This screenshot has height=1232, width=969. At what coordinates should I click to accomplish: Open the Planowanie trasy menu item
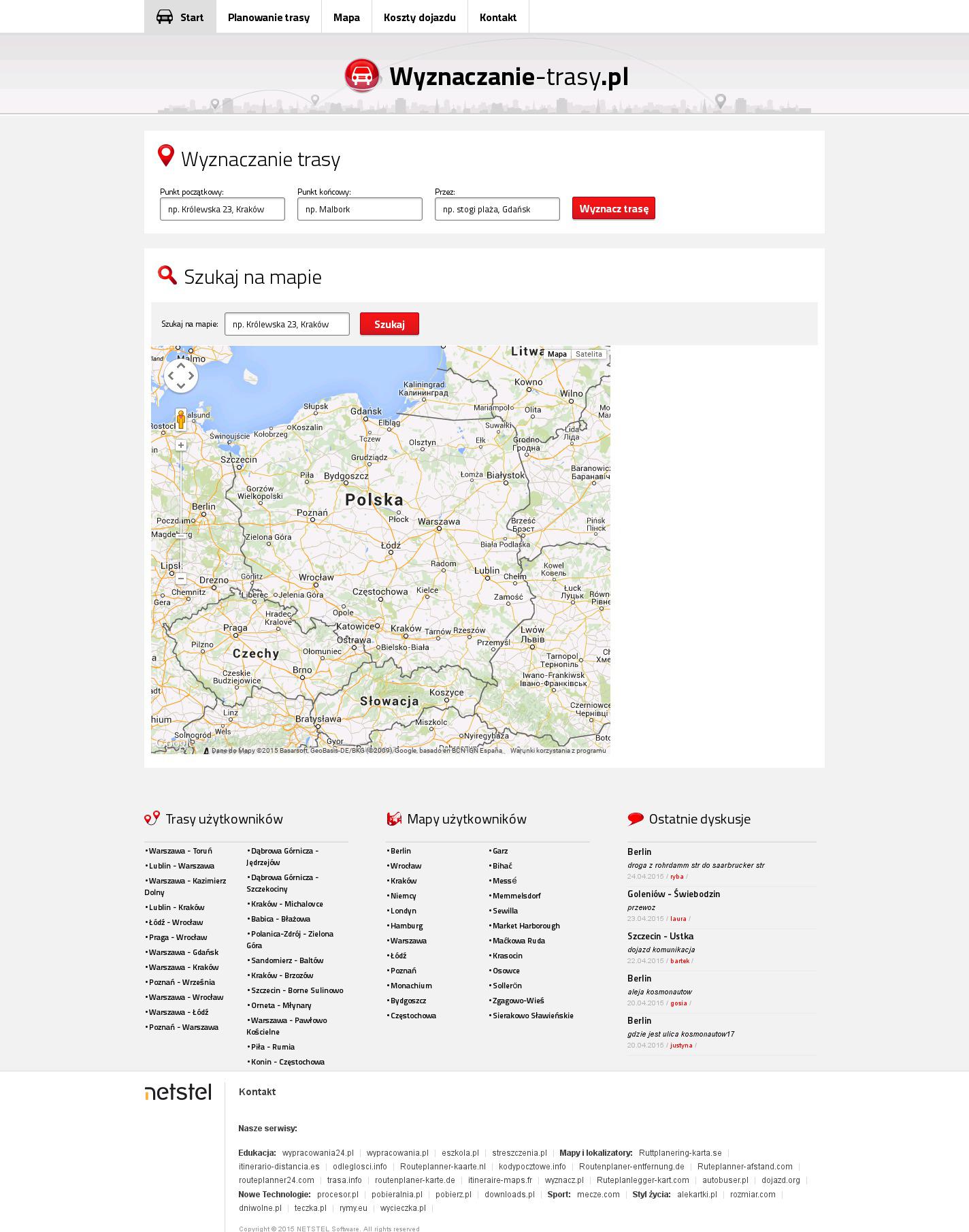point(269,17)
